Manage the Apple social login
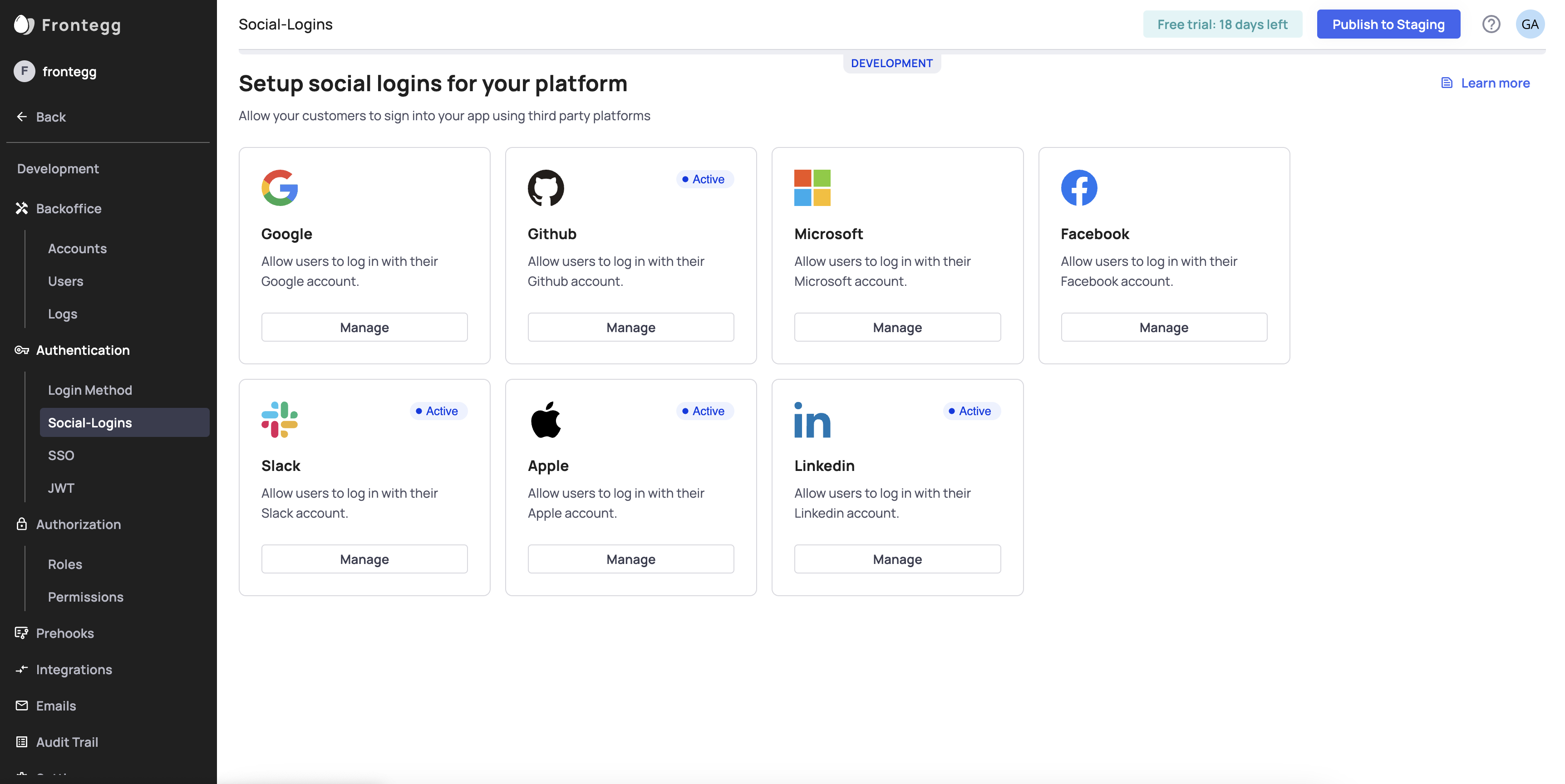 pyautogui.click(x=630, y=559)
